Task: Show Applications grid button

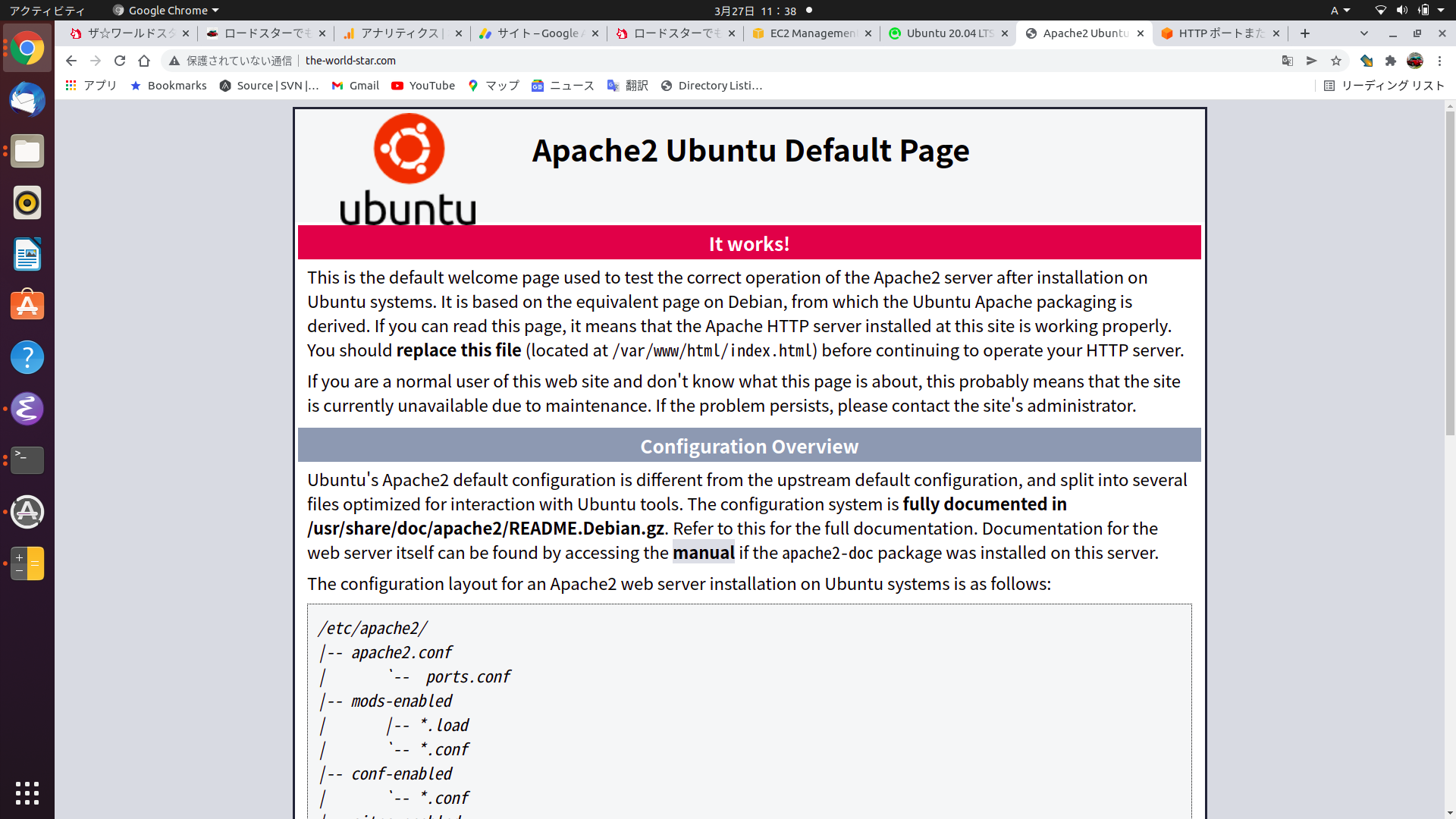Action: (27, 793)
